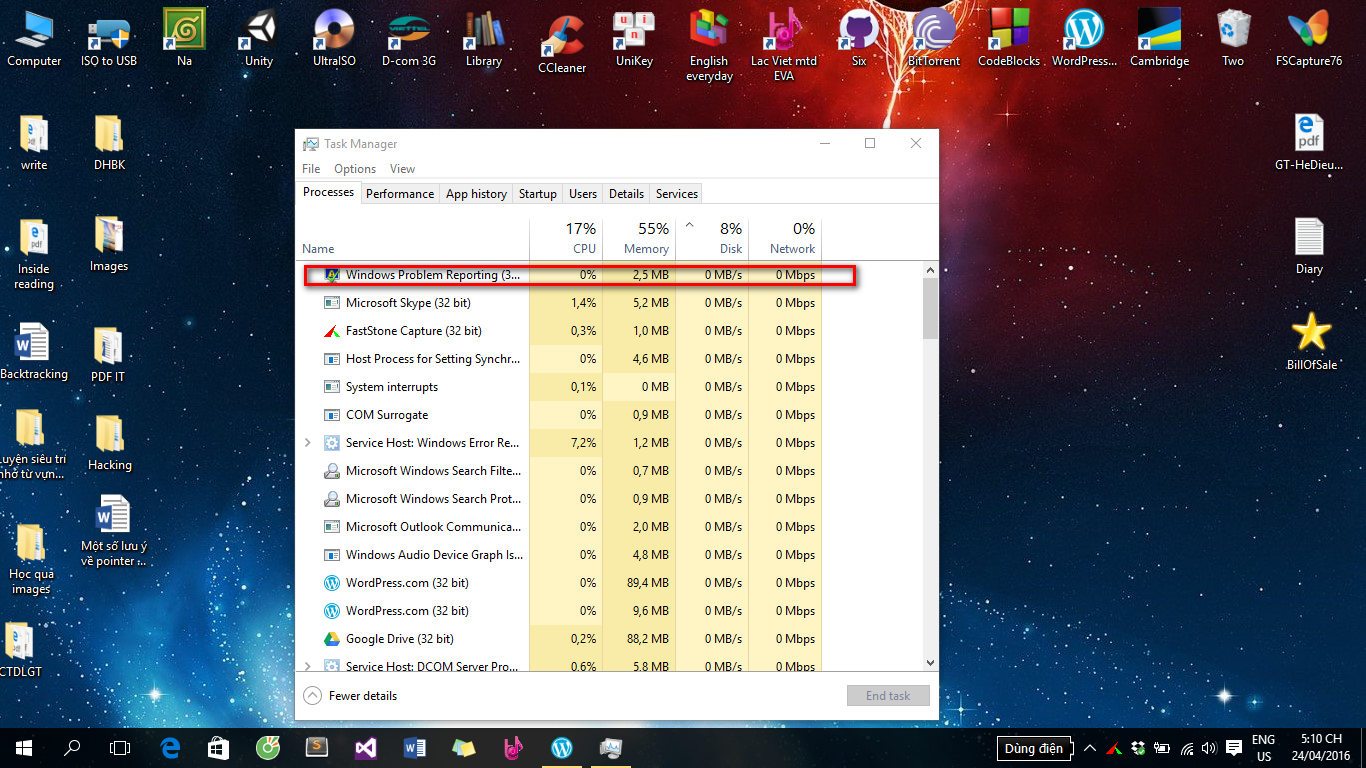
Task: Open the taskbar clock showing 5:10 CH
Action: coord(1322,748)
